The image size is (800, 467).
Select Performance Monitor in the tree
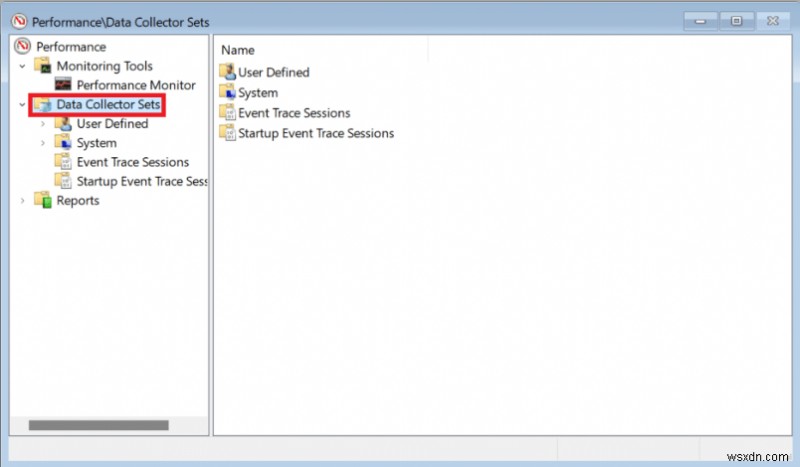pos(136,86)
